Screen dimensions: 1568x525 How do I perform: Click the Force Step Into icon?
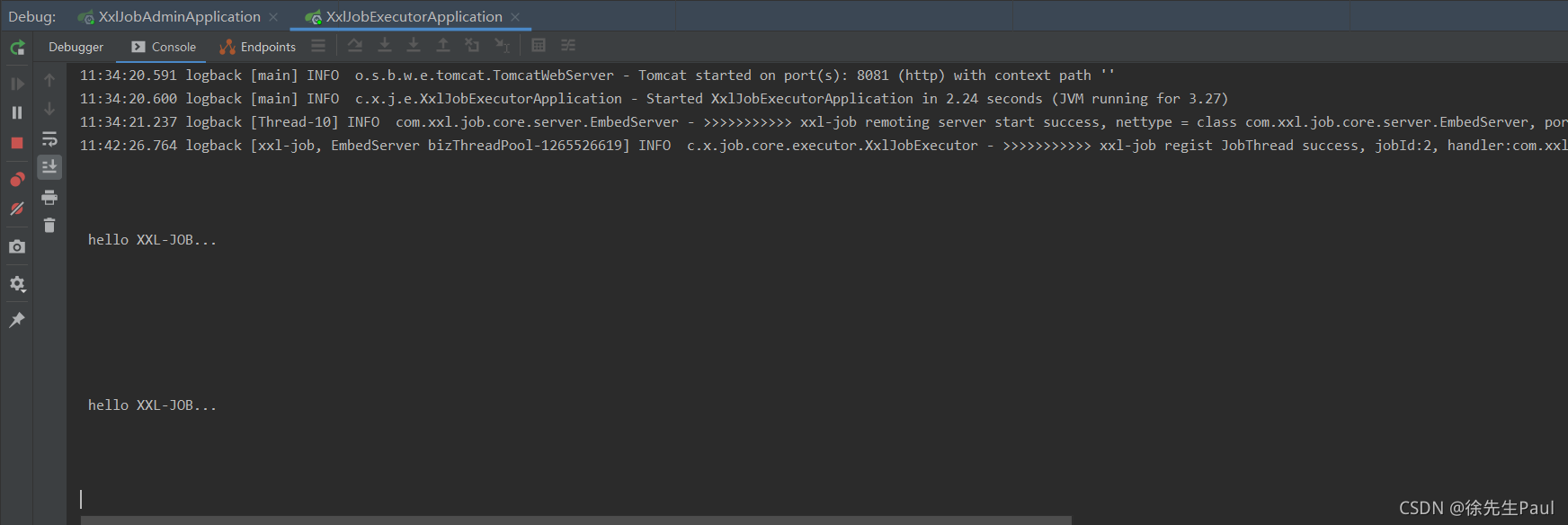414,45
